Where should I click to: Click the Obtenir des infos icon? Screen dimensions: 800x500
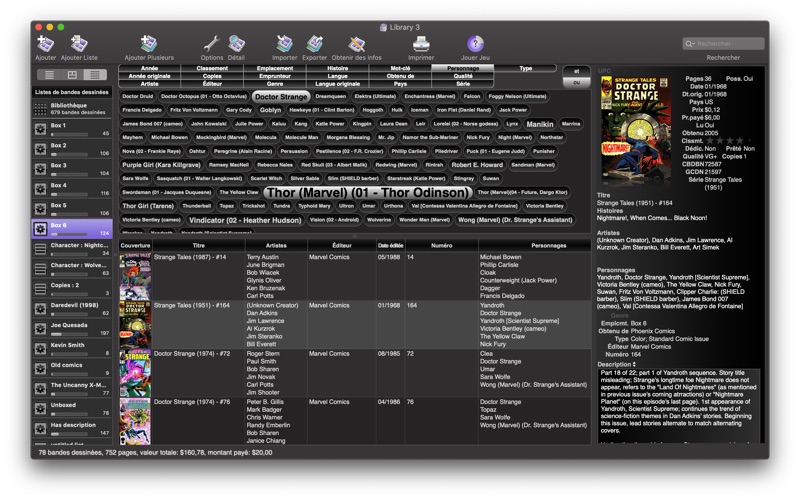[356, 44]
